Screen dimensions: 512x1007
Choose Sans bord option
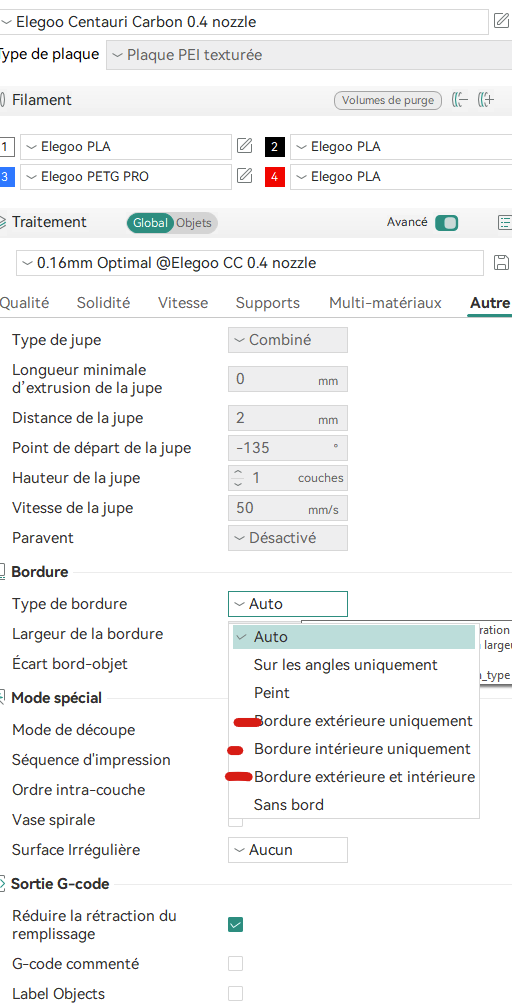click(x=353, y=805)
